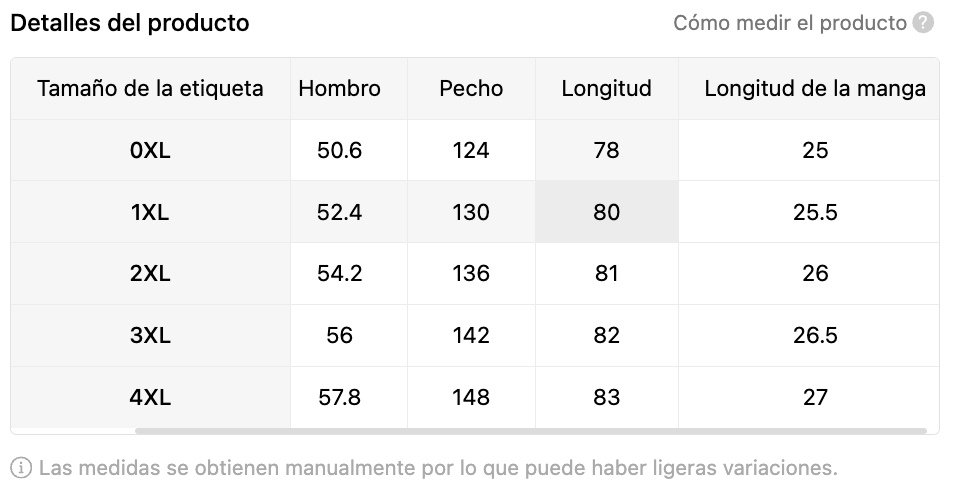Click the 'Hombro' column header
This screenshot has width=966, height=498.
point(340,88)
